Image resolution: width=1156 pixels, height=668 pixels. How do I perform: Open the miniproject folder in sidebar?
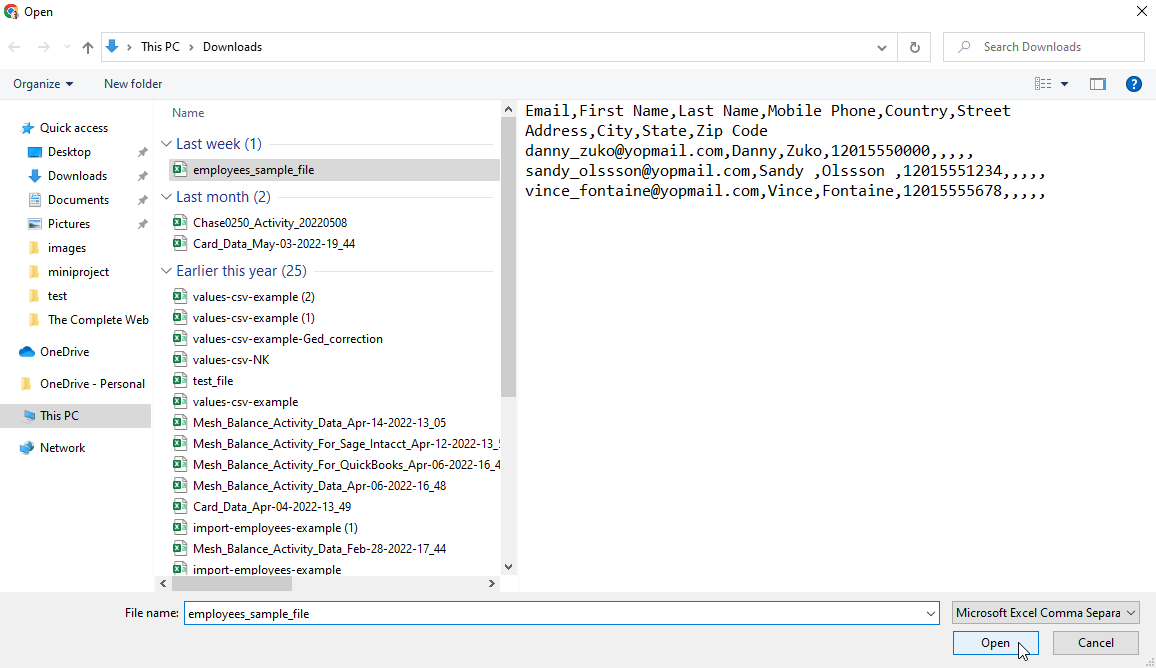point(78,272)
